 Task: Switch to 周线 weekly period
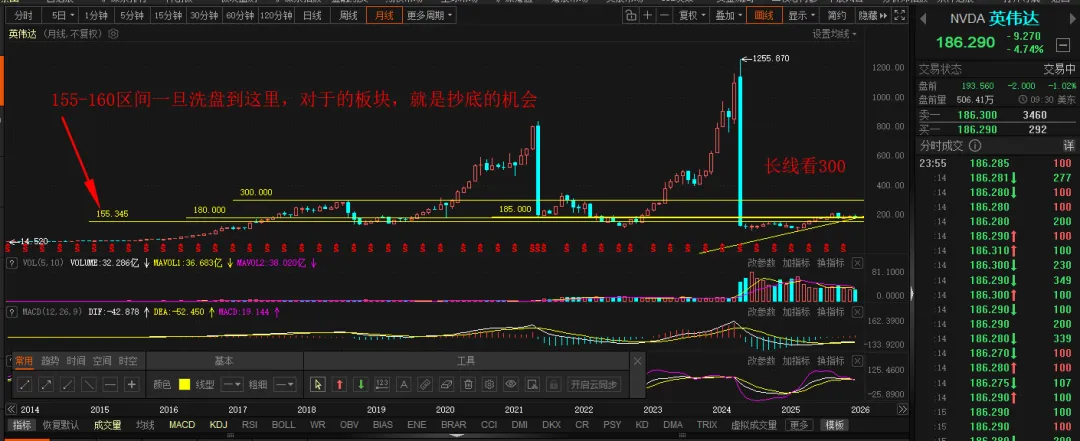click(x=349, y=15)
